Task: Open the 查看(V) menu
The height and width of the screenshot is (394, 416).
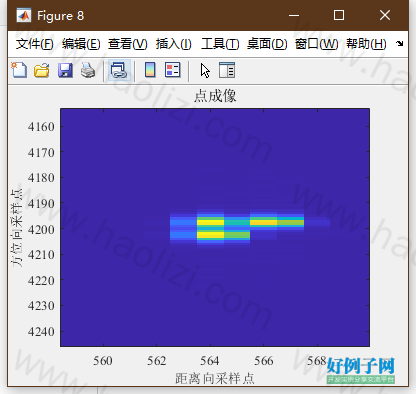Action: pyautogui.click(x=128, y=44)
